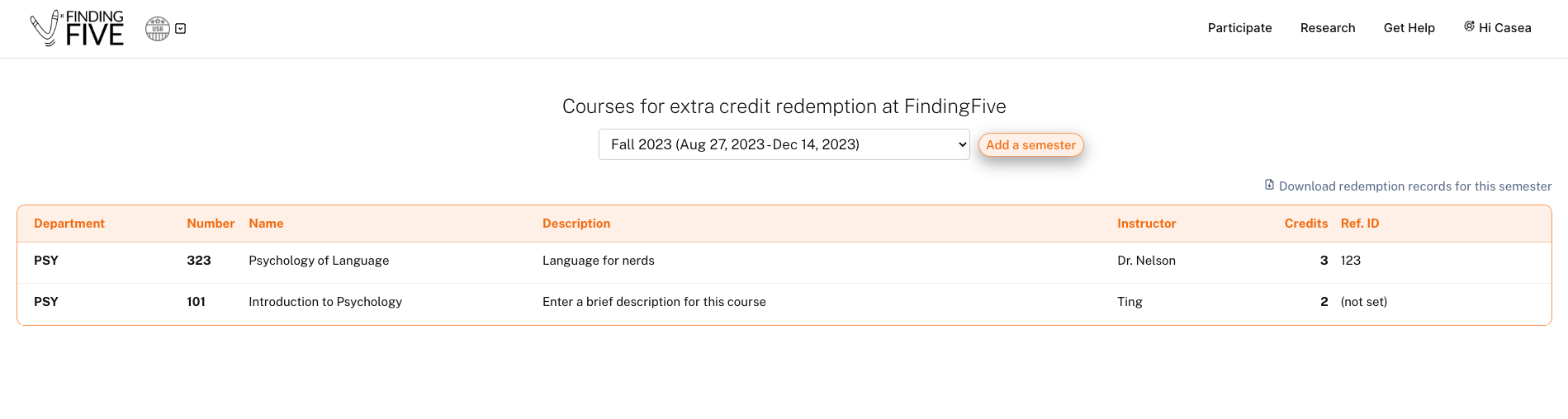The image size is (1568, 419).
Task: Open the Participate menu
Action: [x=1239, y=28]
